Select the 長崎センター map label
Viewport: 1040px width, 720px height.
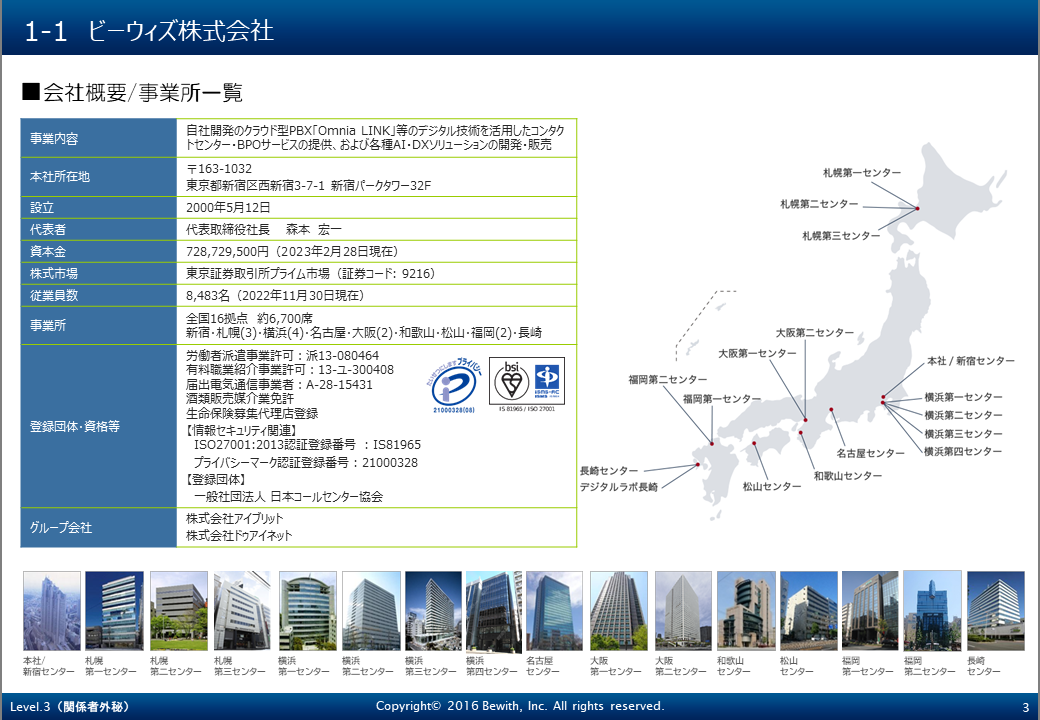click(608, 471)
